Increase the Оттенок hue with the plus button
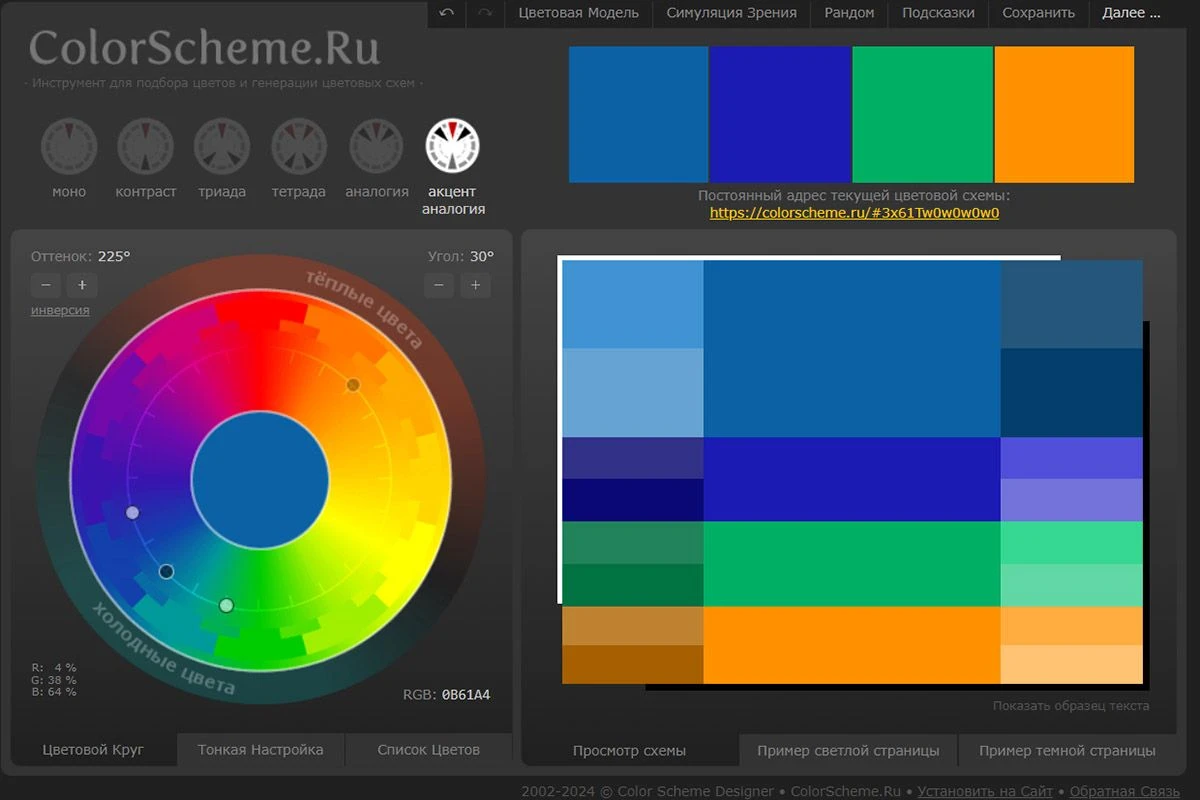Screen dimensions: 1200x800 click(82, 285)
